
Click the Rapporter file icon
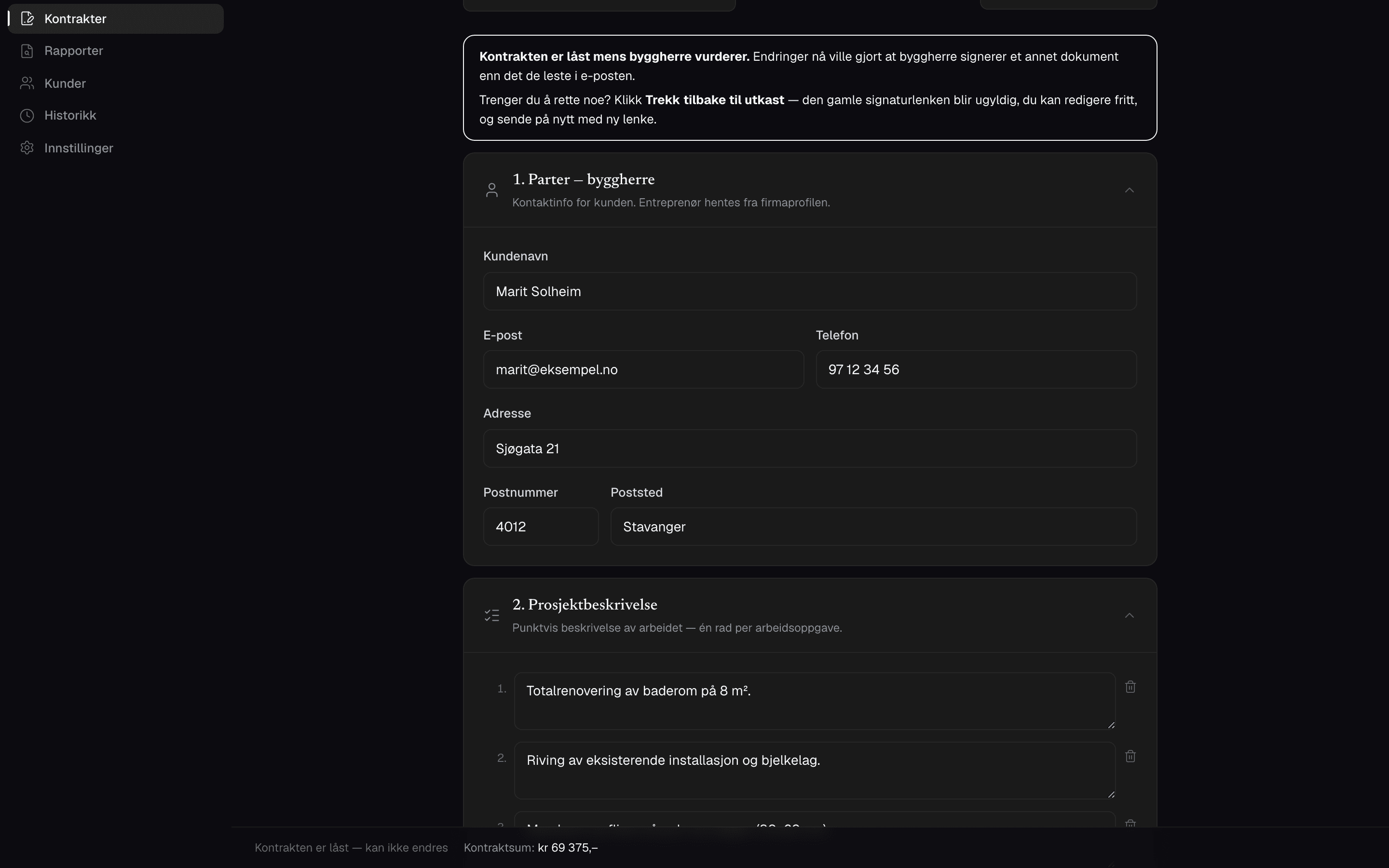[x=27, y=51]
